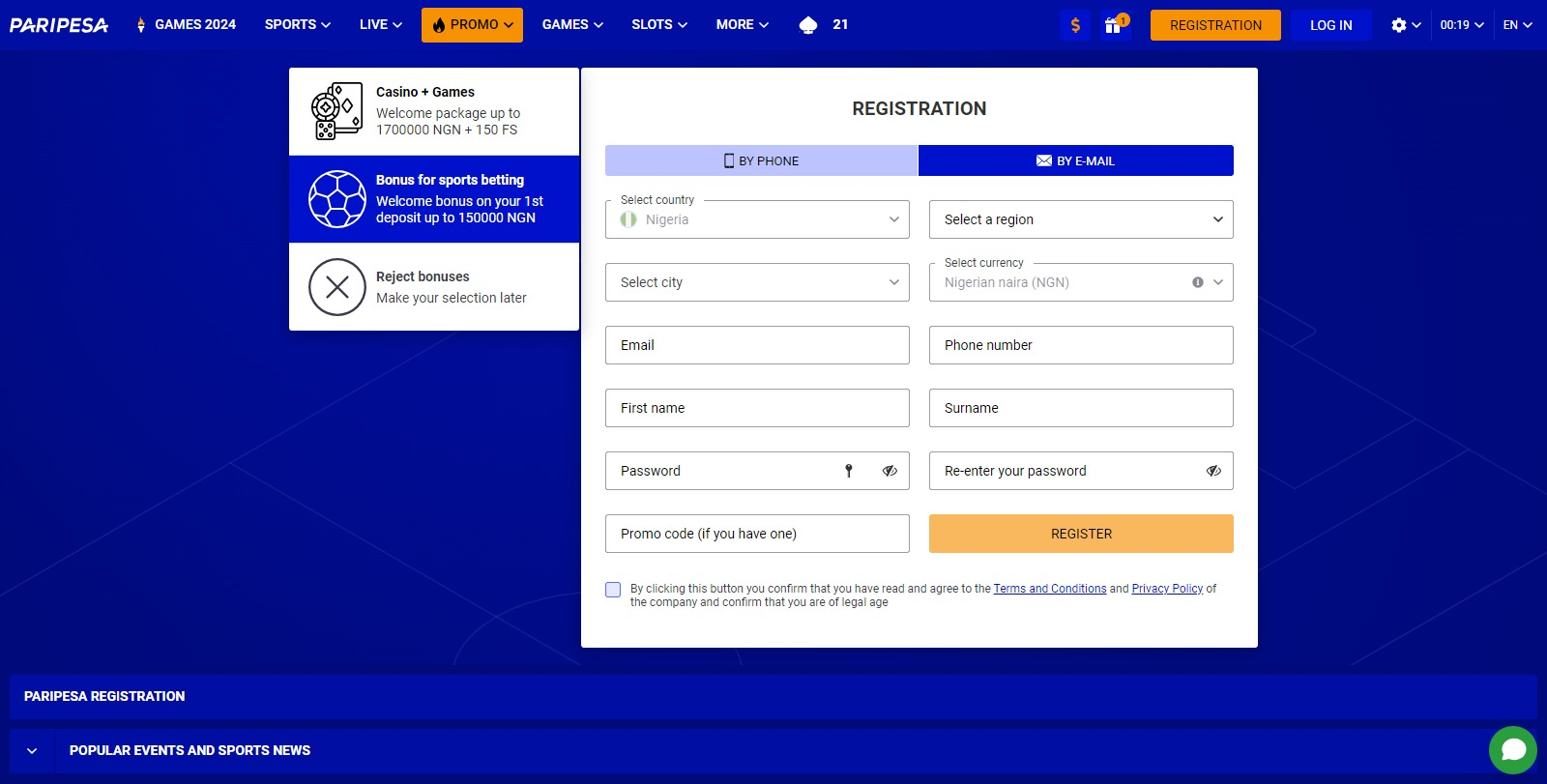
Task: Expand the More menu
Action: 743,25
